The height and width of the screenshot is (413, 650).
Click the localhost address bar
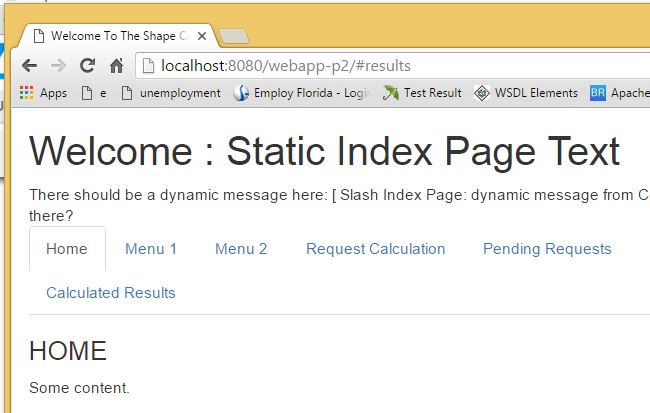[x=390, y=66]
